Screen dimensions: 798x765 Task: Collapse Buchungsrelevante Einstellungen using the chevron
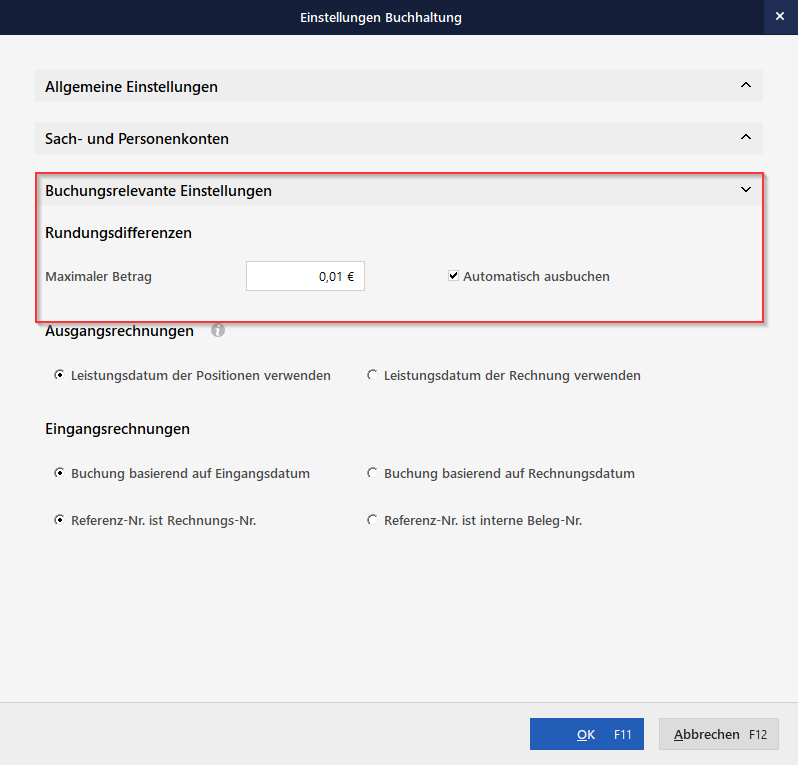coord(745,189)
